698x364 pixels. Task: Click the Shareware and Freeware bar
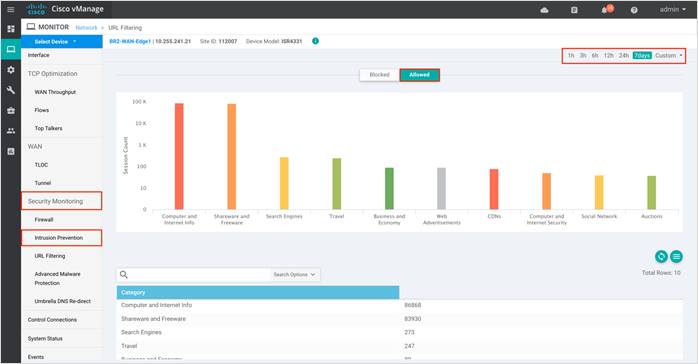click(x=231, y=157)
